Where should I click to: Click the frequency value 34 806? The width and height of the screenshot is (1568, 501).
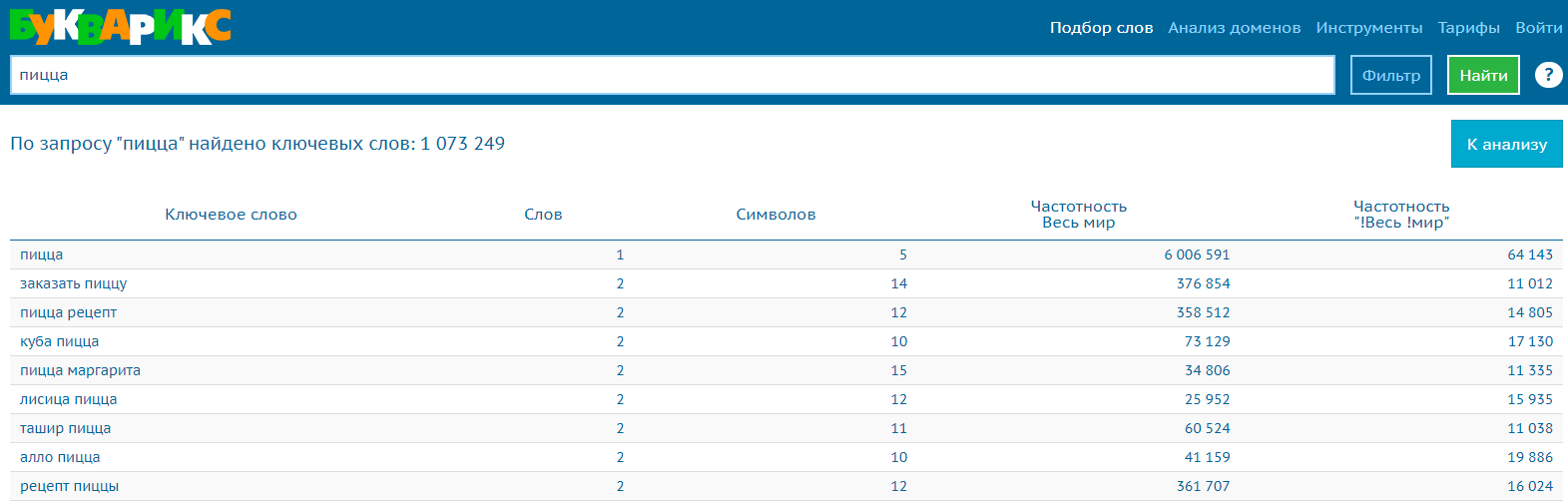[1207, 370]
